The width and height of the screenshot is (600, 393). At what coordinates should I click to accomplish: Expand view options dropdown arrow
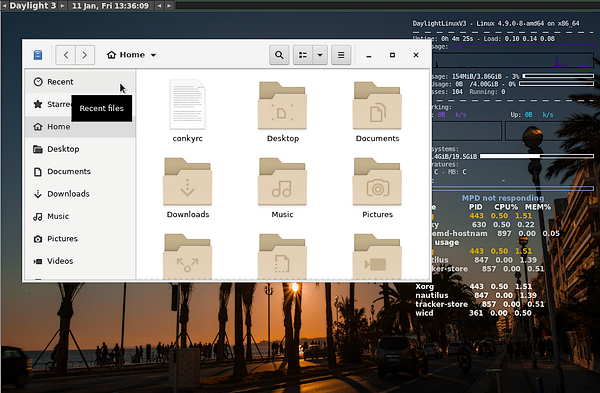[320, 55]
